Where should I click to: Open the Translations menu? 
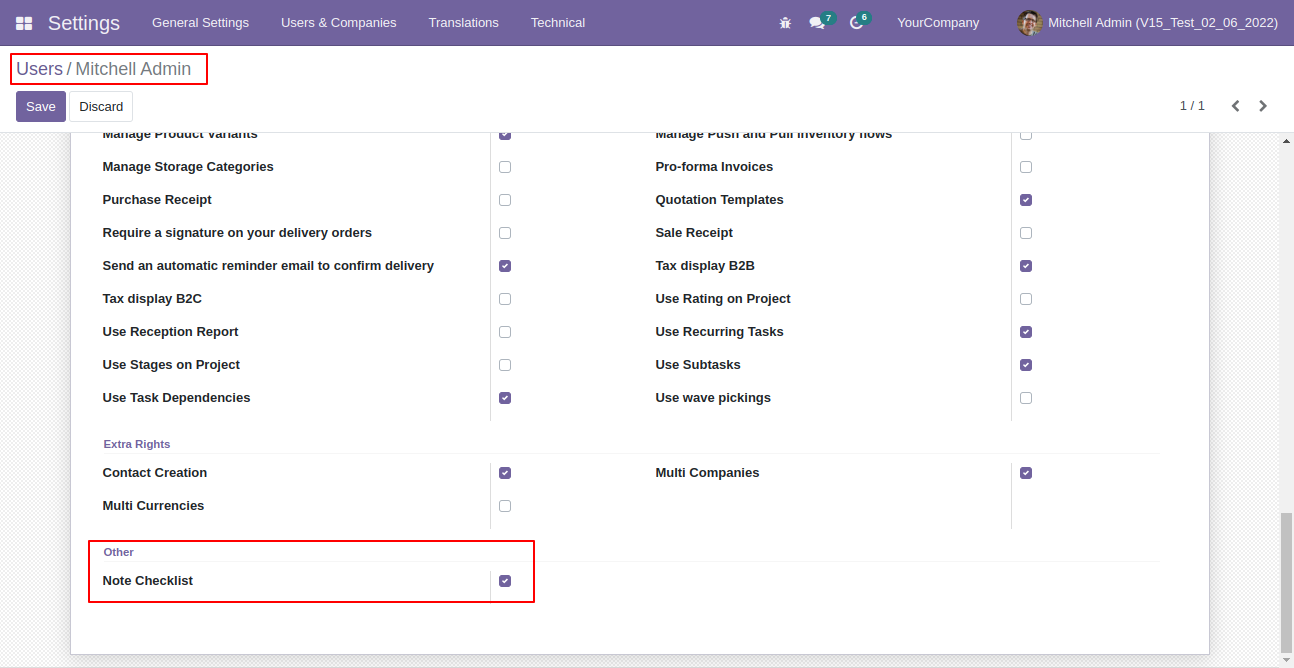[463, 22]
